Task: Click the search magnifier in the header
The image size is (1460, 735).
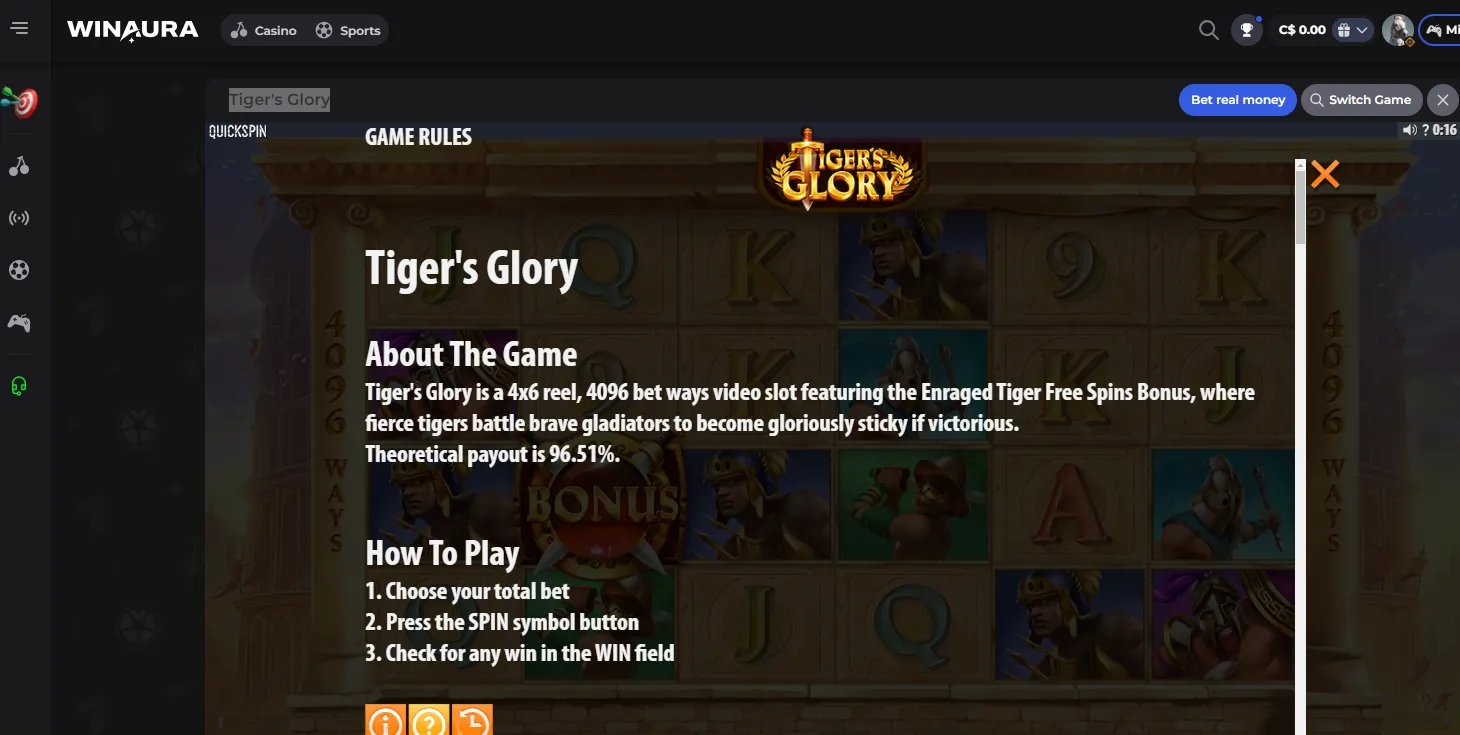Action: click(1208, 30)
